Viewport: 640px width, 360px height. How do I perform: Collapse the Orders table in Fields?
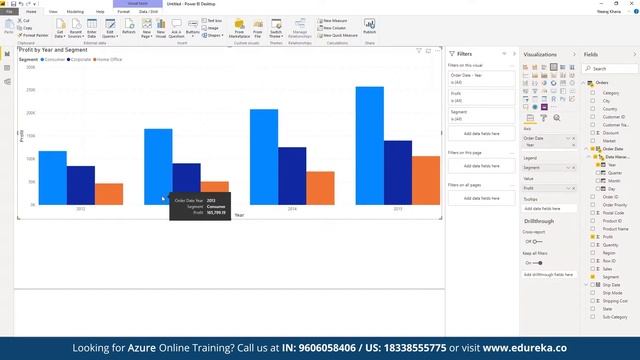[x=584, y=83]
